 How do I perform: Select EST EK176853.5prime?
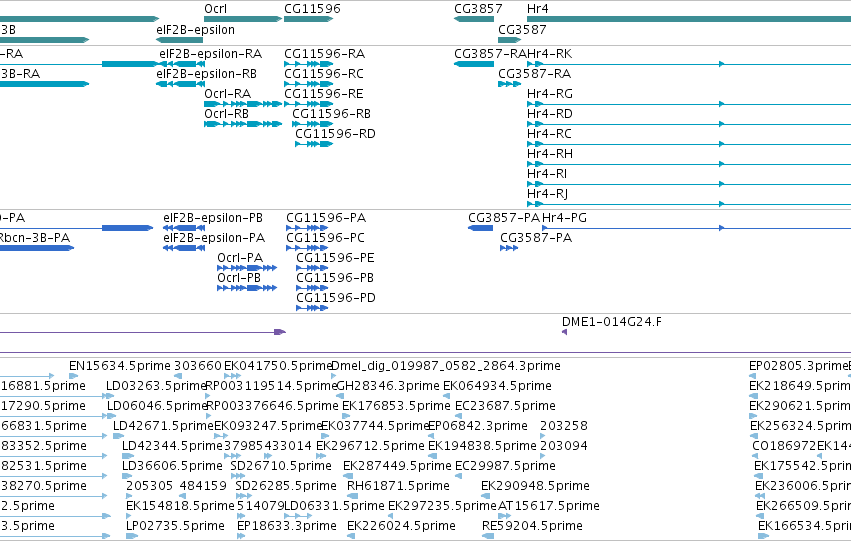coord(346,416)
